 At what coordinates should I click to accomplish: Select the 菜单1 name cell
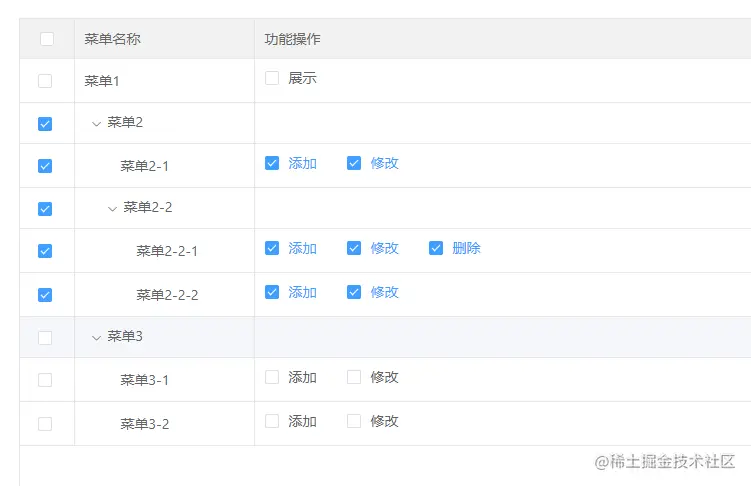[x=164, y=81]
